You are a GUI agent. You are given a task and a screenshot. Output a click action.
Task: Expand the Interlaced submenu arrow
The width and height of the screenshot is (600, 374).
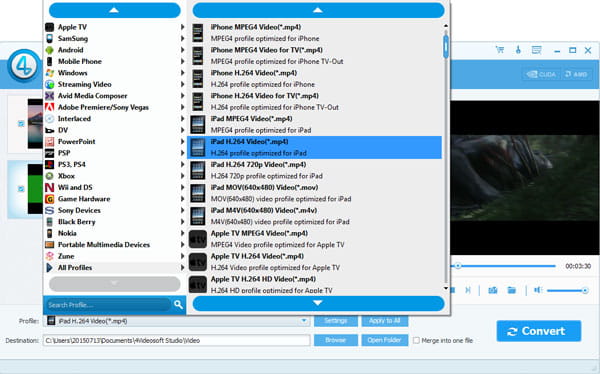tap(183, 119)
